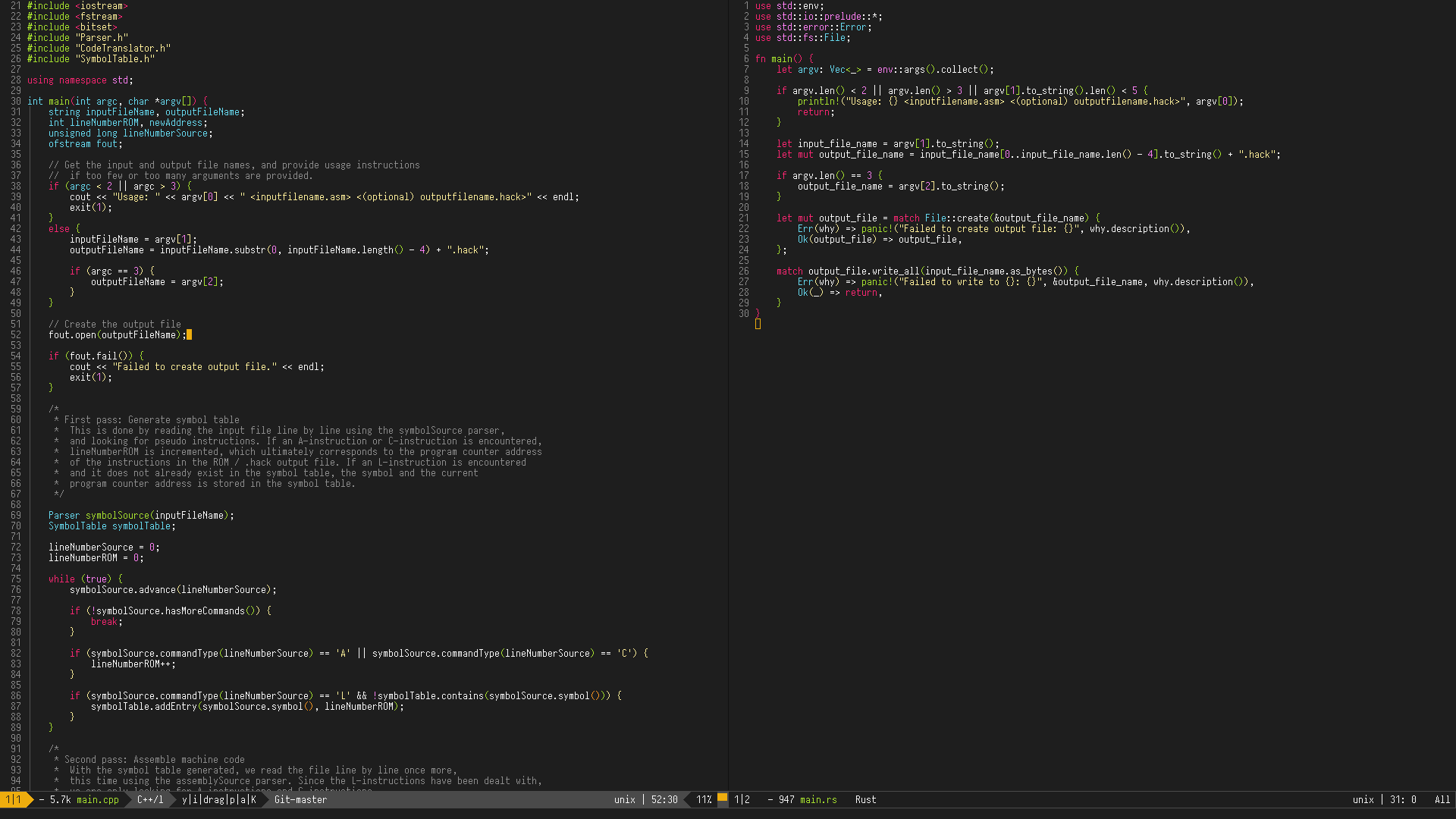
Task: Click the right pane unix encoding indicator
Action: 1363,799
